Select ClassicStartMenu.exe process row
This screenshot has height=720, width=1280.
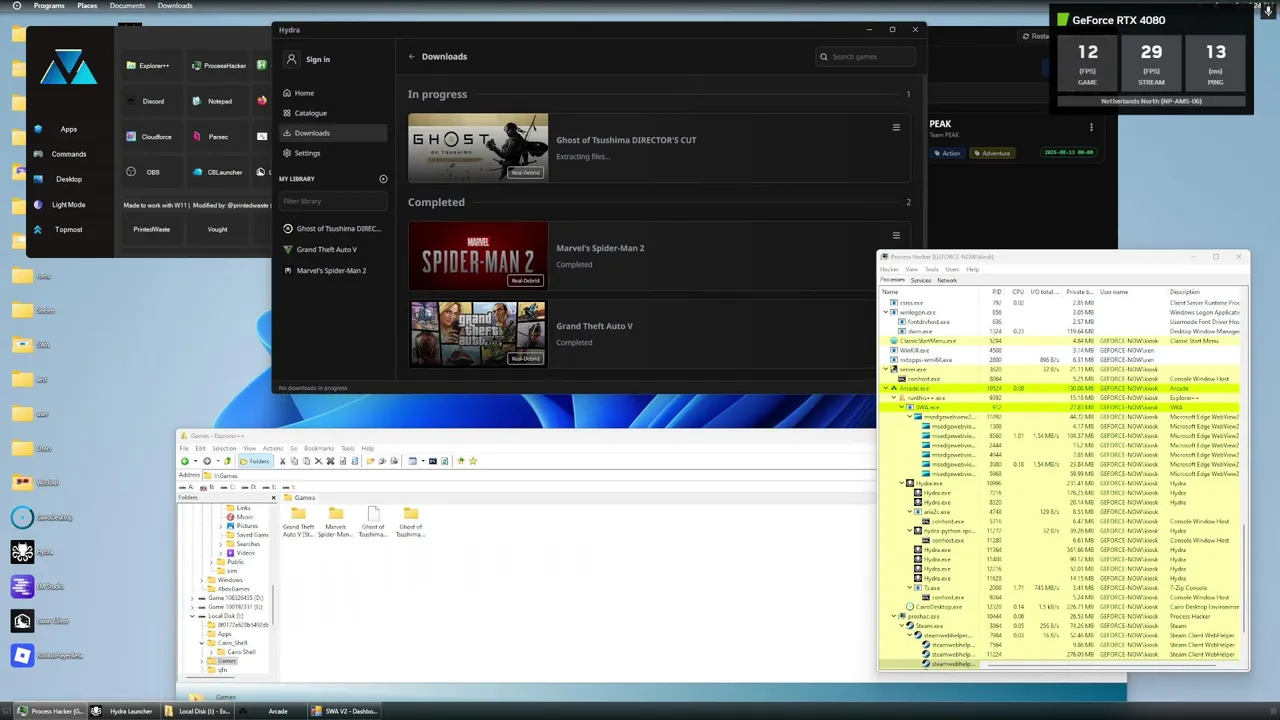(1060, 341)
